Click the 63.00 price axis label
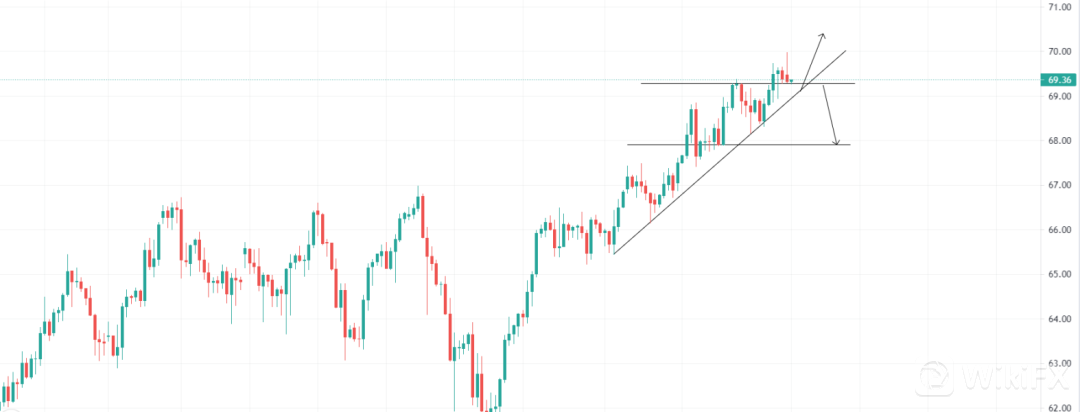Viewport: 1080px width, 412px height. [1059, 363]
